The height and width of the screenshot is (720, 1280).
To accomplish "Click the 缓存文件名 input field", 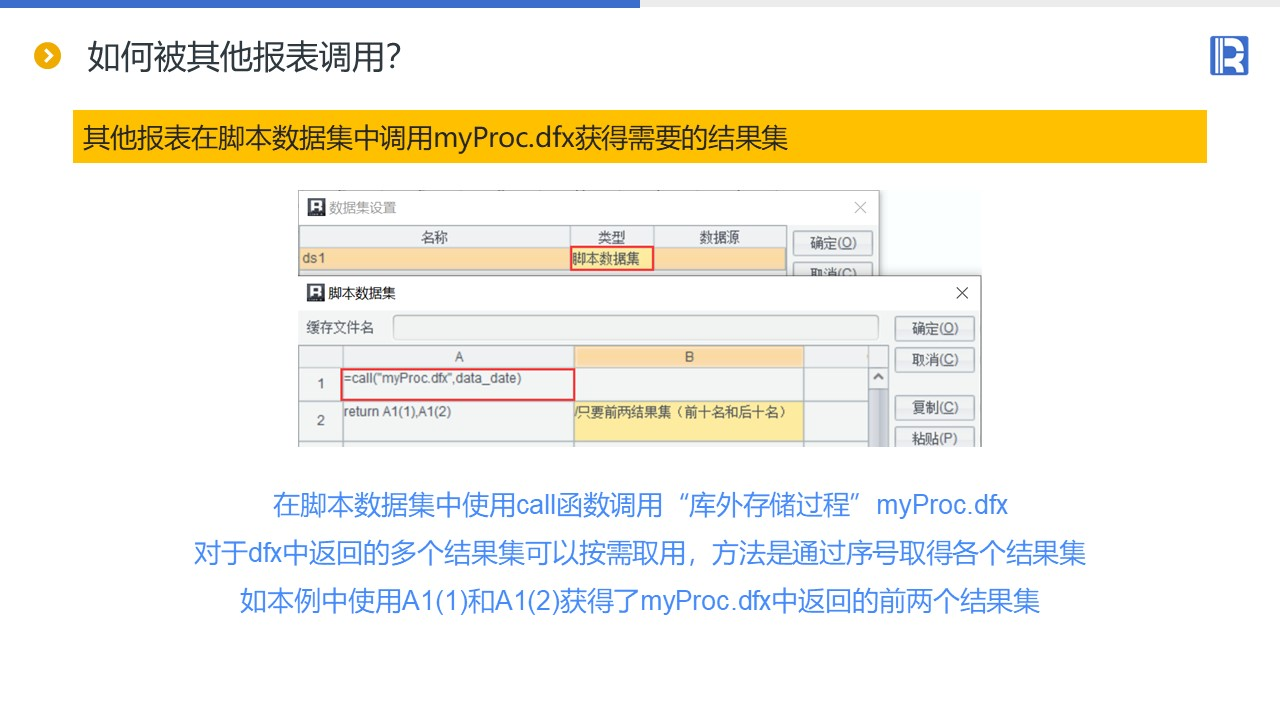I will tap(635, 327).
